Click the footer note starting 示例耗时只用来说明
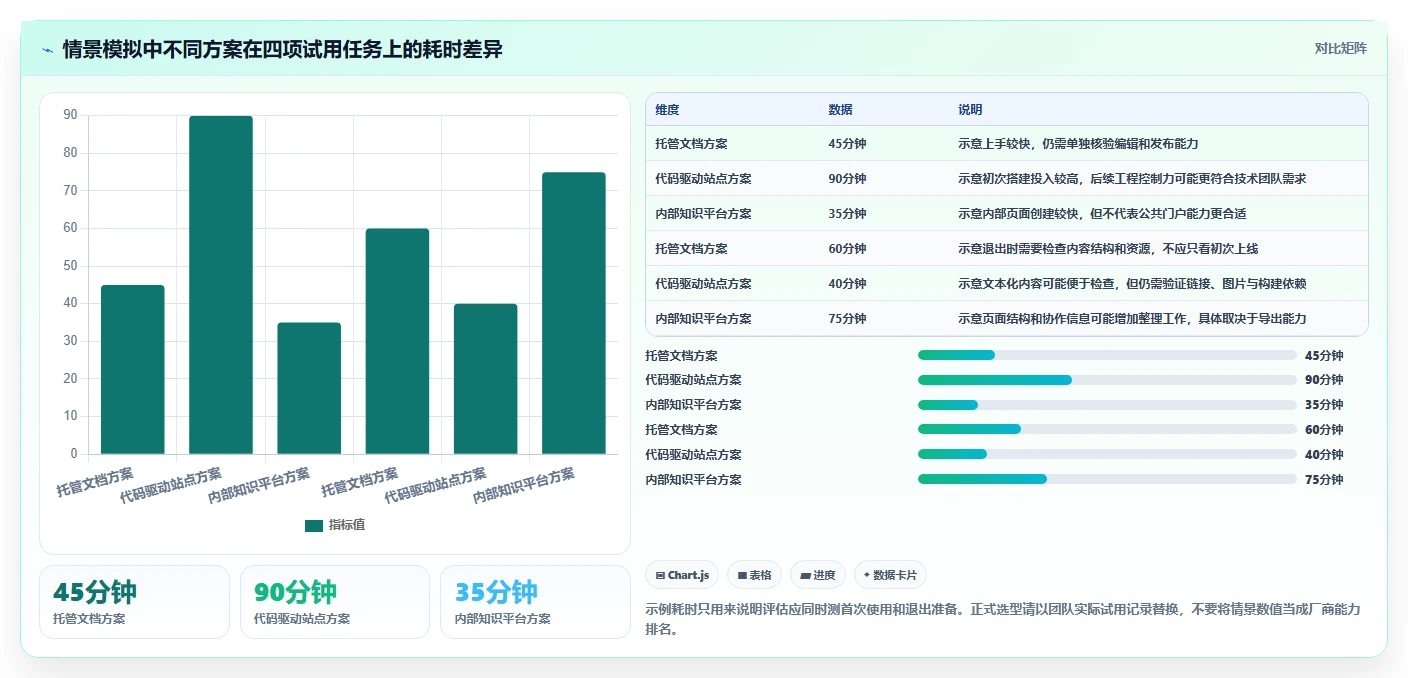The width and height of the screenshot is (1408, 678). [1004, 620]
